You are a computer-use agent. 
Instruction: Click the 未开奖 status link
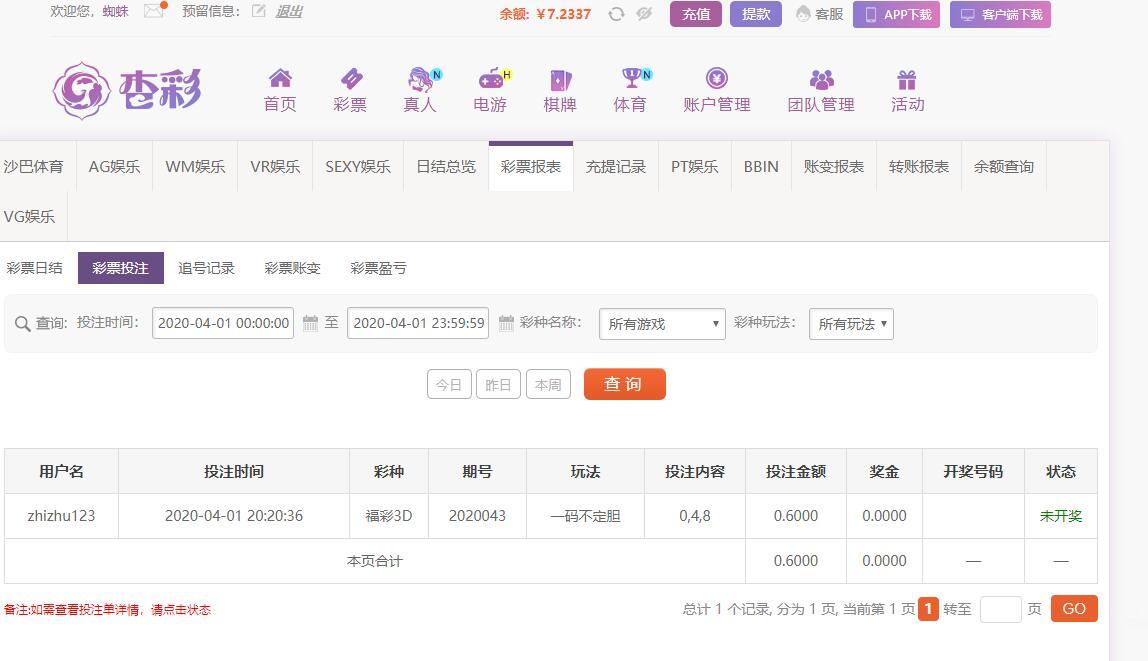coord(1060,516)
